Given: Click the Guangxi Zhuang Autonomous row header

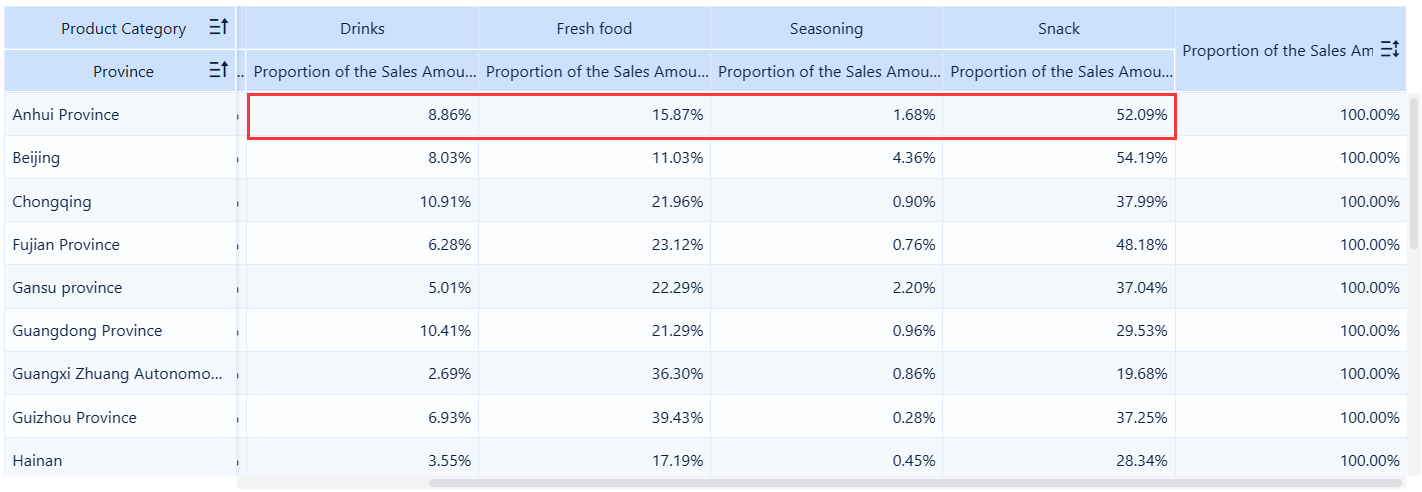Looking at the screenshot, I should [x=118, y=374].
